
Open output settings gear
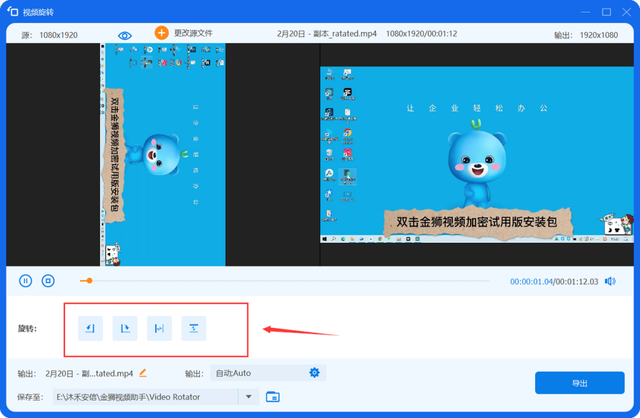314,373
